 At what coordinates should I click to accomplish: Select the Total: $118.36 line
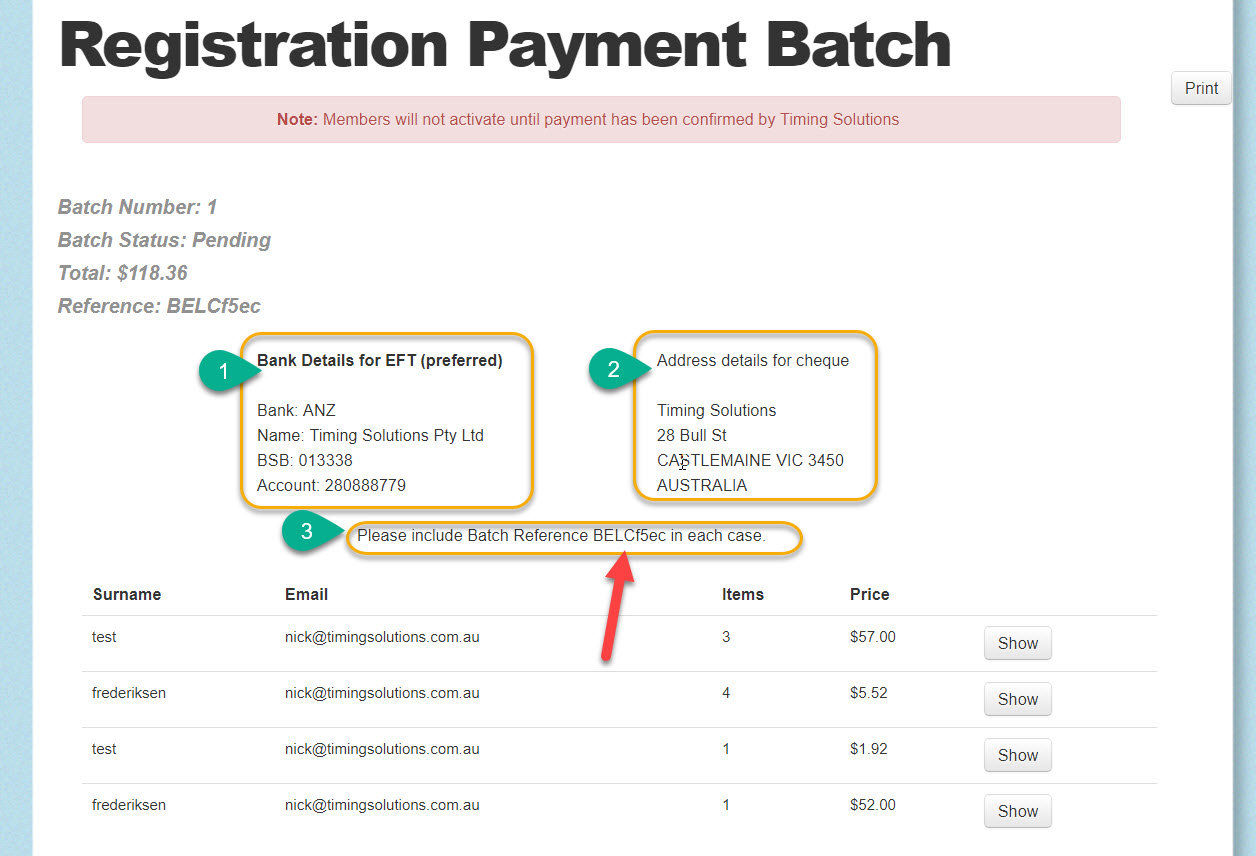coord(123,273)
